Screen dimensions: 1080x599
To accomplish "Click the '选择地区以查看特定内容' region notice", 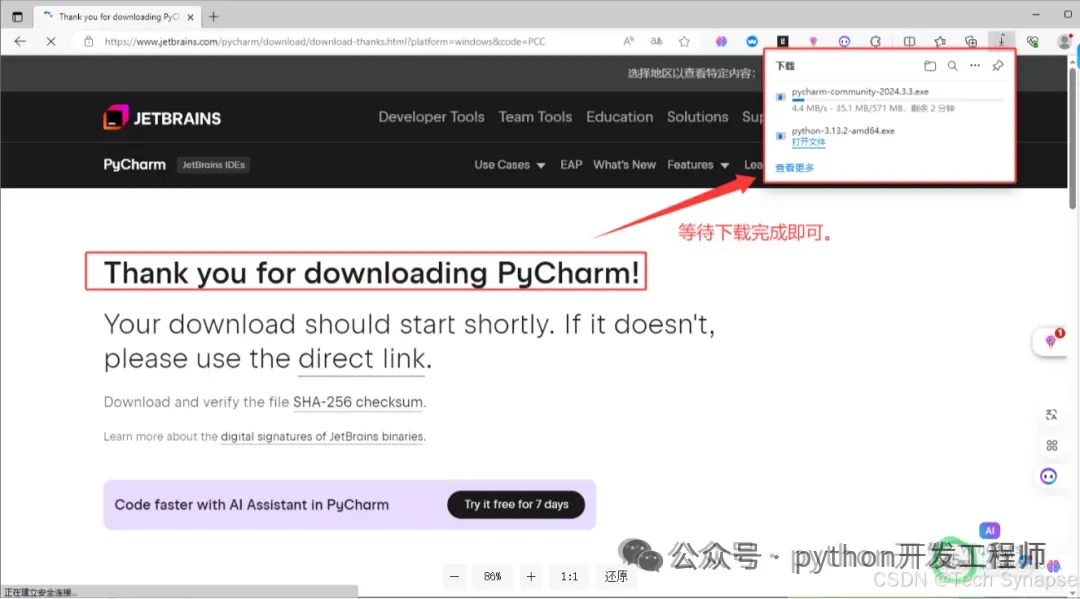I will point(691,74).
